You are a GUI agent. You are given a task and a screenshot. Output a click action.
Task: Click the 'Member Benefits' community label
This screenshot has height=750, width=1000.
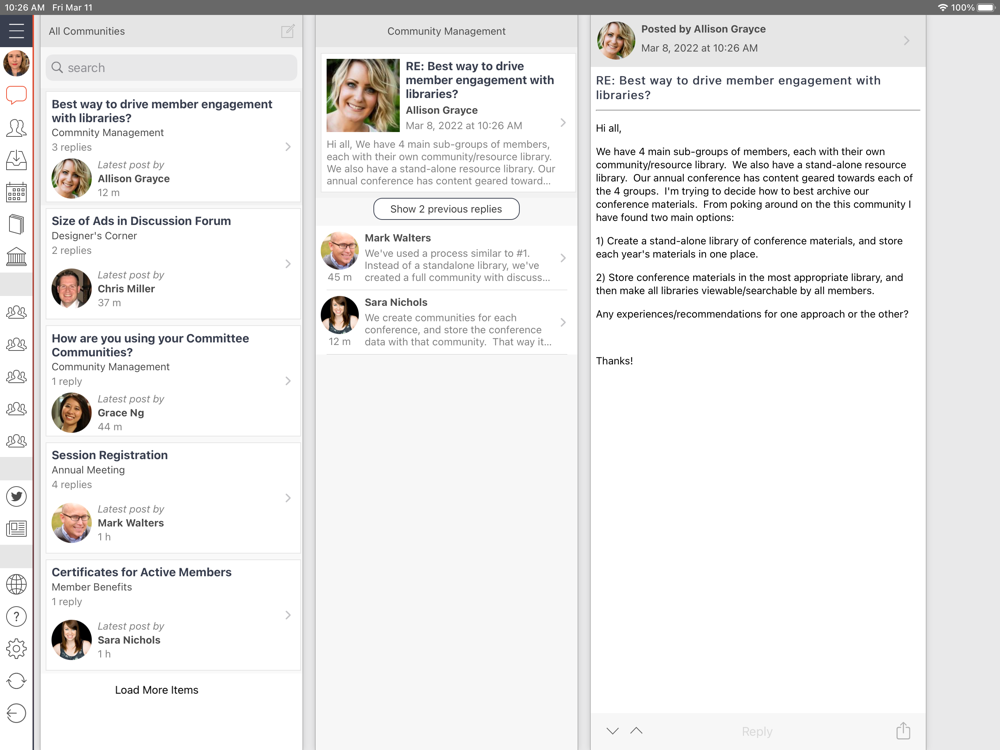tap(92, 587)
